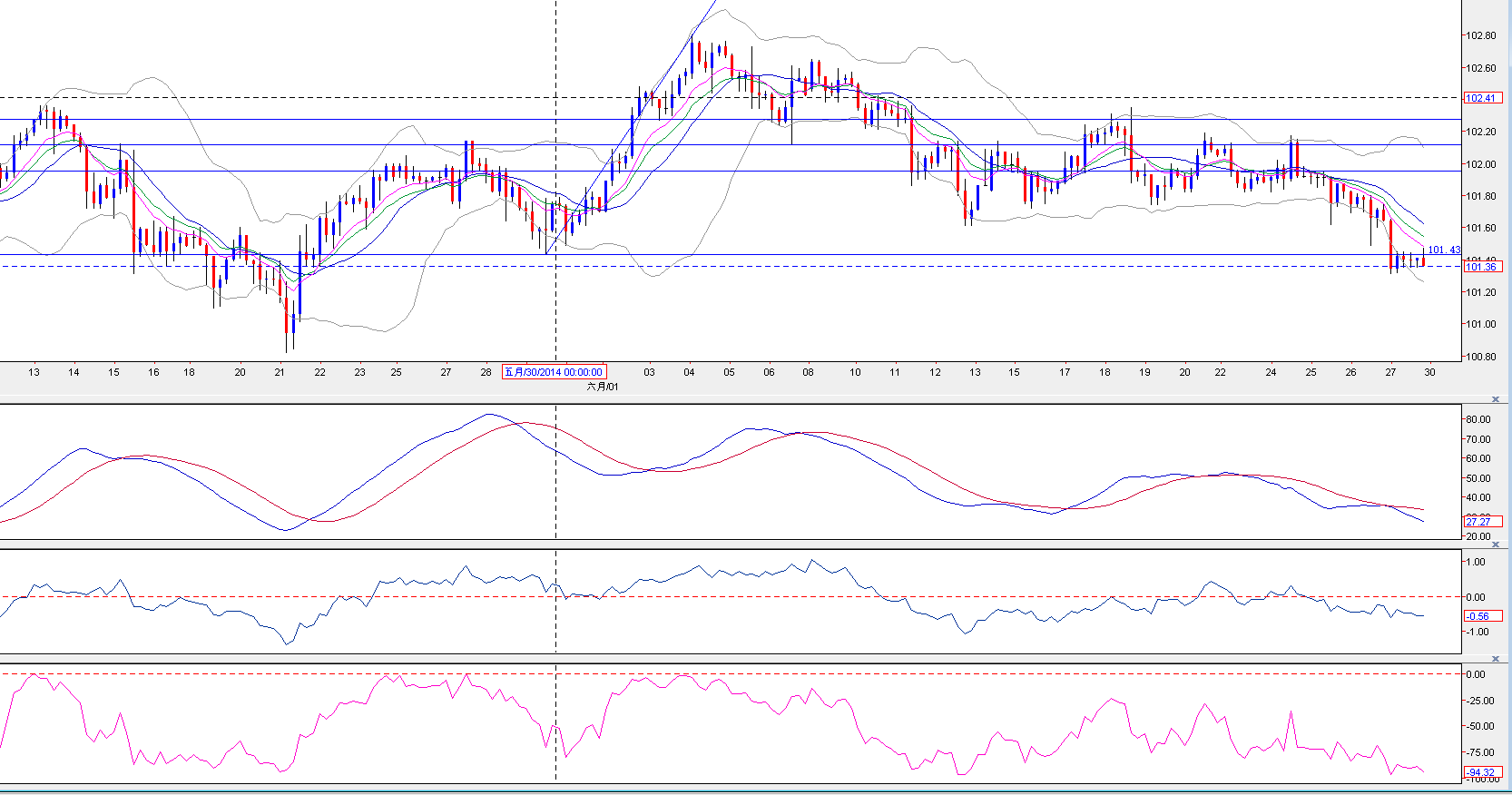Click date tick 13 on the time axis
The image size is (1512, 795).
point(34,372)
